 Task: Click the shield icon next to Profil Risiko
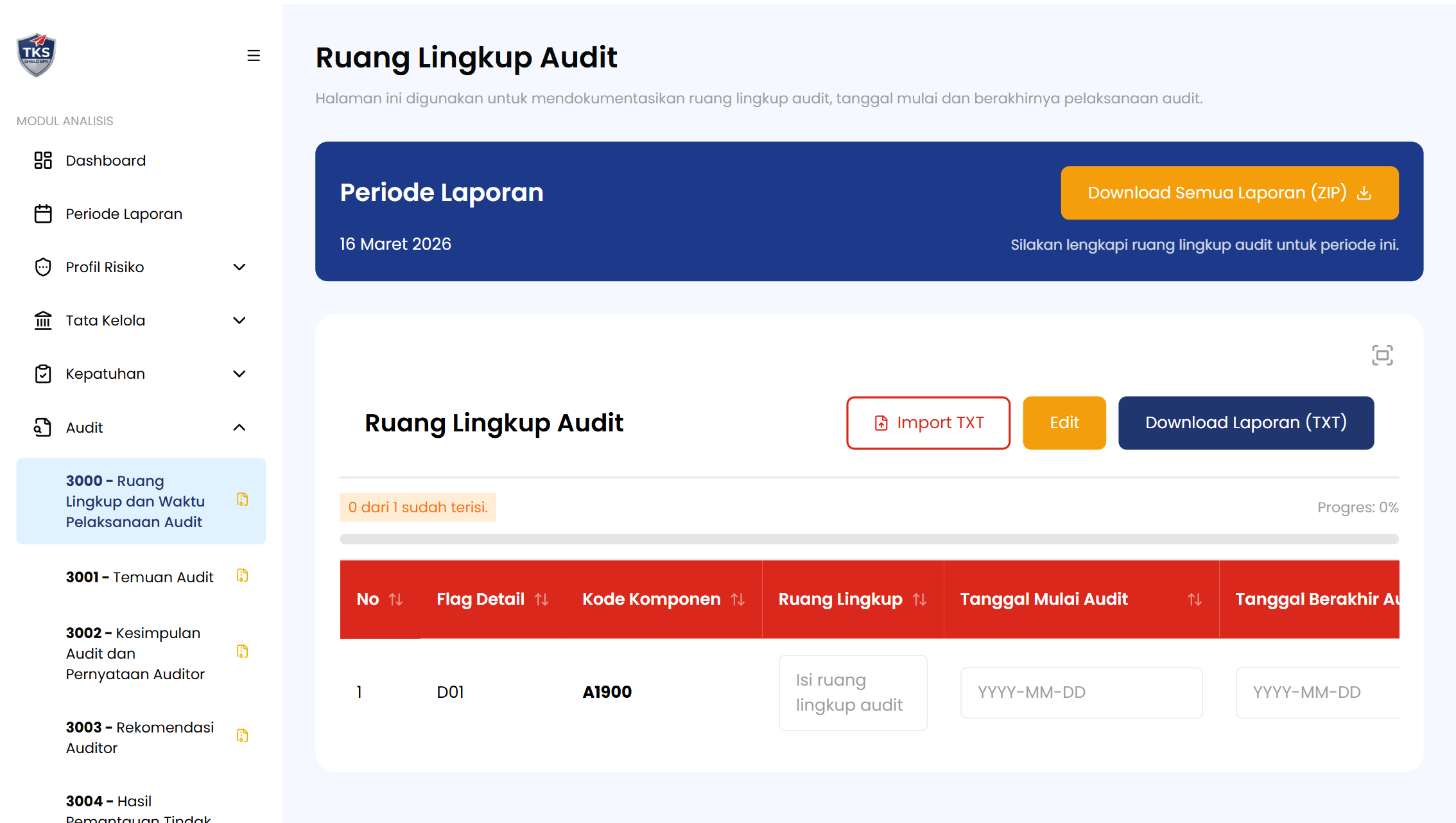pyautogui.click(x=42, y=266)
